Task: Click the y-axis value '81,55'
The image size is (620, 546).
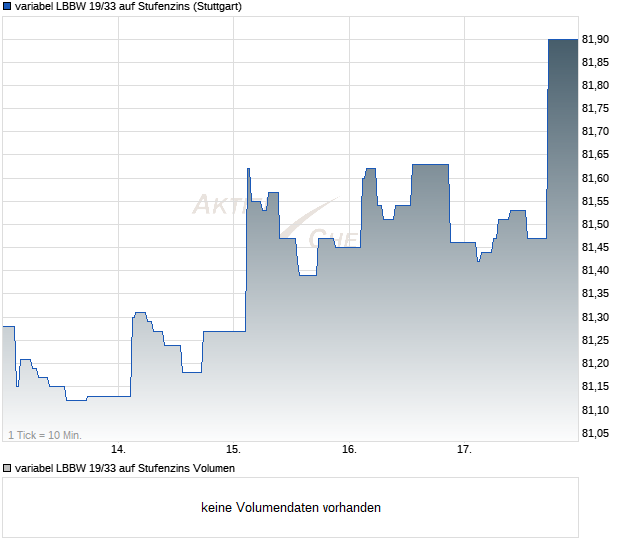Action: pyautogui.click(x=595, y=201)
